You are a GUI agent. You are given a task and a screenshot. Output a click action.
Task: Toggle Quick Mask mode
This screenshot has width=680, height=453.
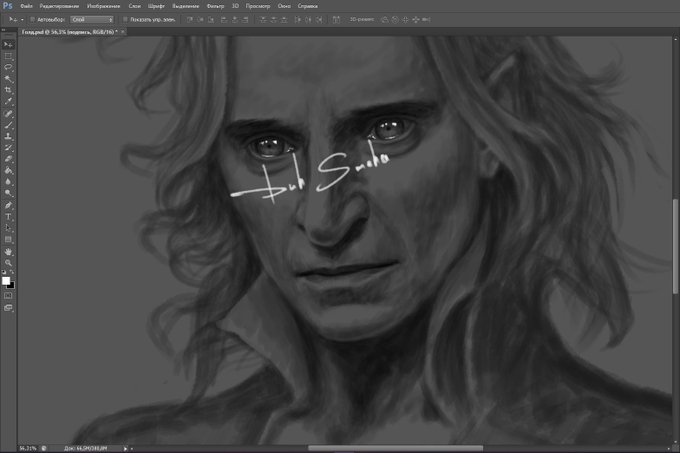8,296
